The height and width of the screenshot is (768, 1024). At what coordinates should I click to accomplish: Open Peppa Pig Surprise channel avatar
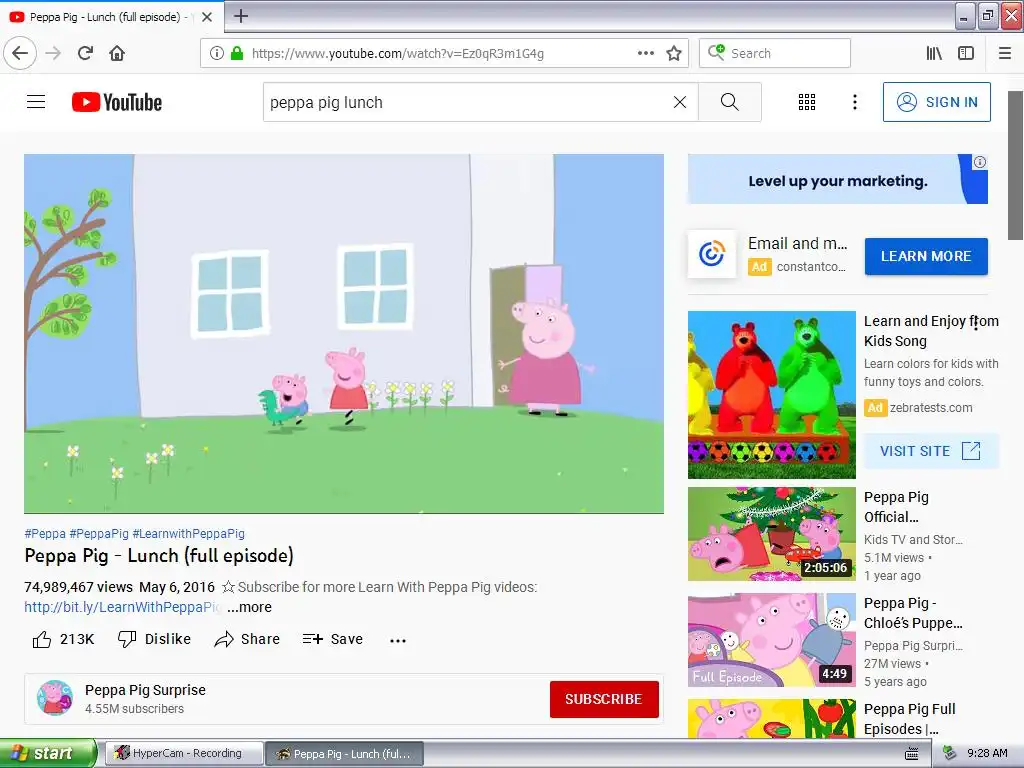(55, 697)
